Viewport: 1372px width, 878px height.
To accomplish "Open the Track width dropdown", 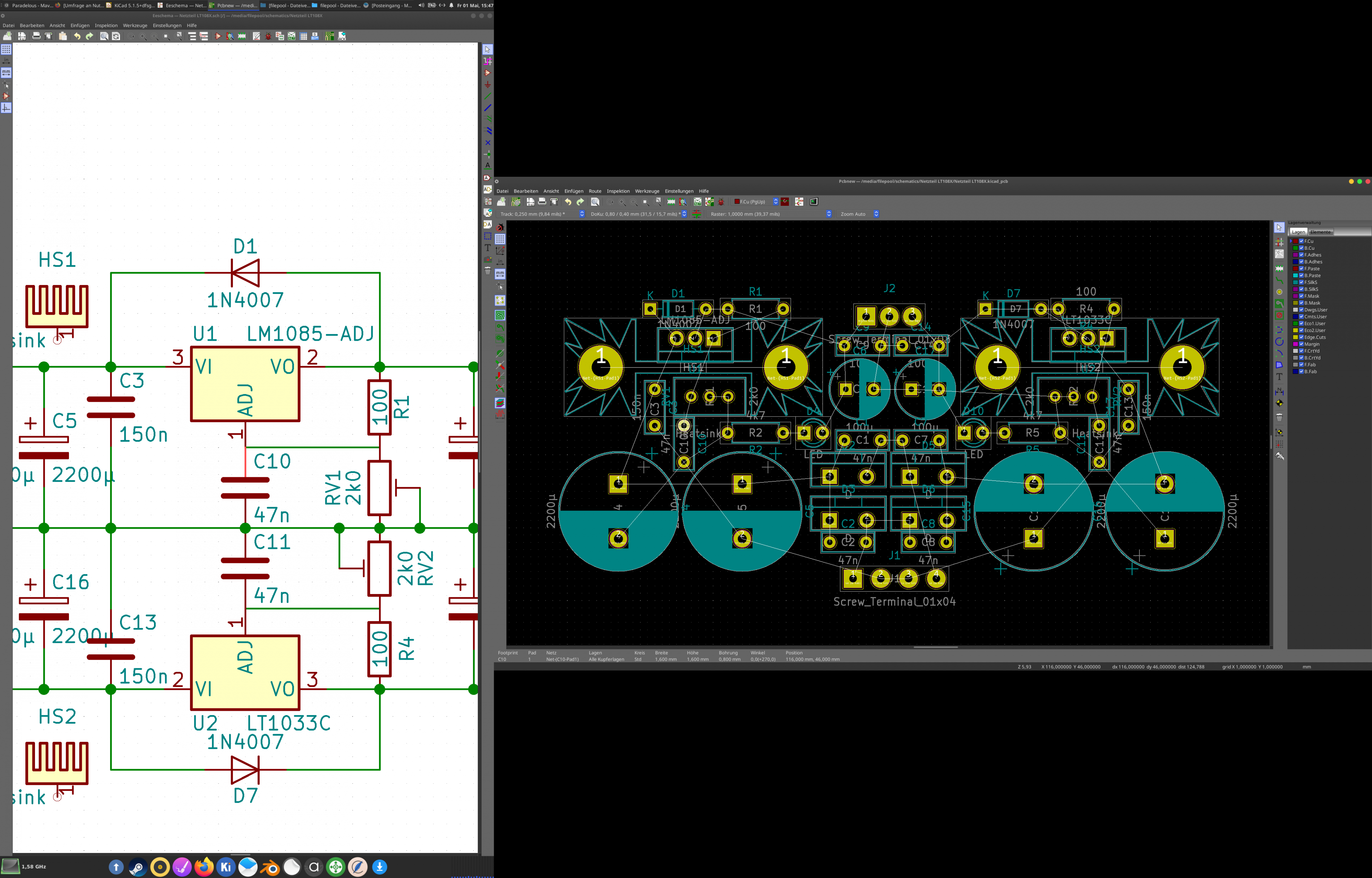I will [582, 214].
